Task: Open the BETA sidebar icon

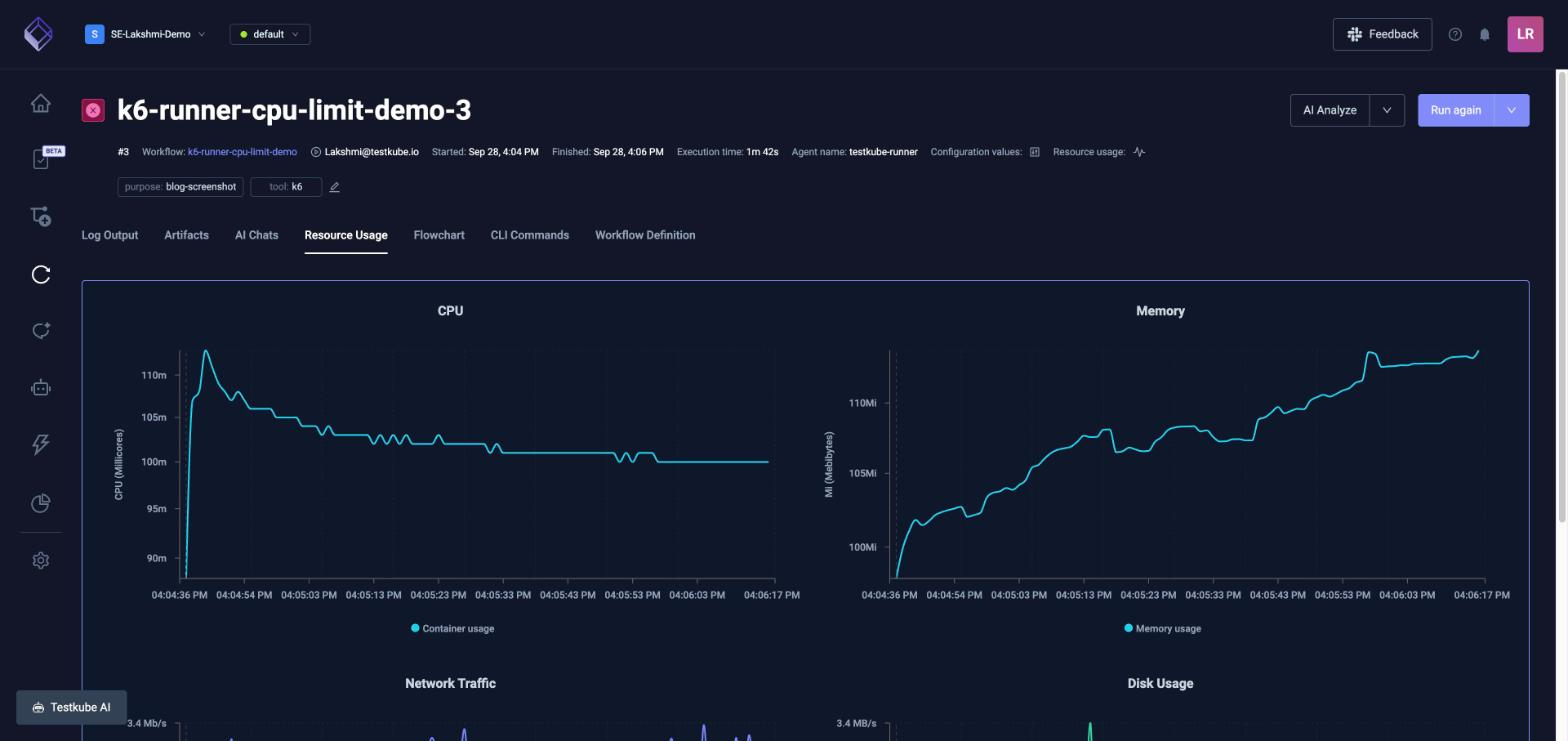Action: [x=43, y=159]
